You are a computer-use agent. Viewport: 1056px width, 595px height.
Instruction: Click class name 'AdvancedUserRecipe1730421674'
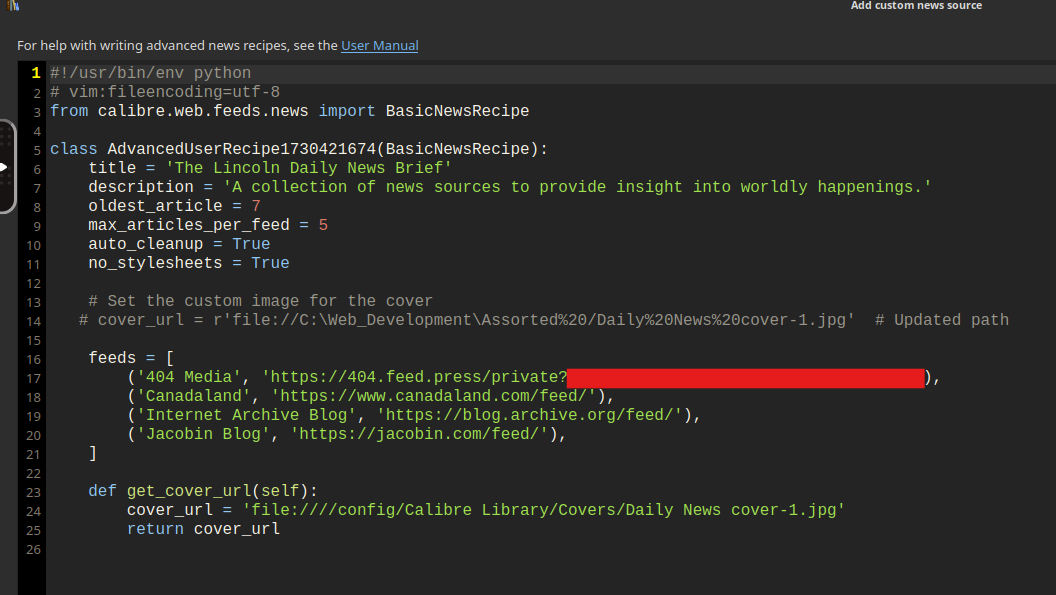coord(241,149)
